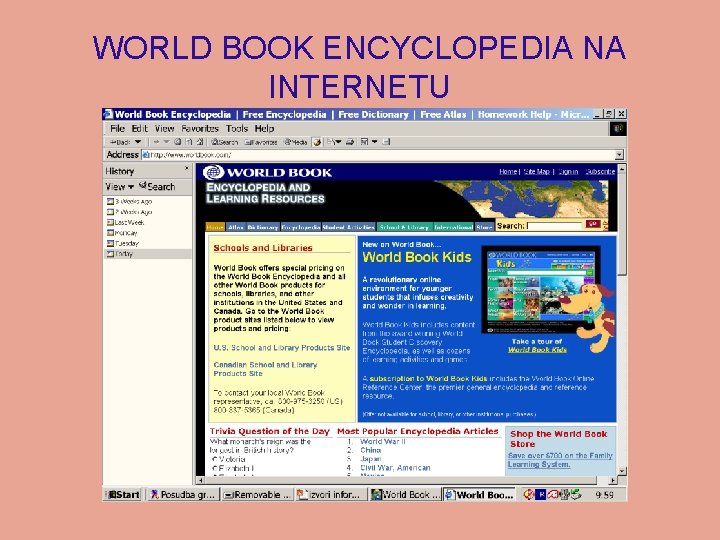720x540 pixels.
Task: Click the Back button in browser toolbar
Action: click(x=120, y=142)
